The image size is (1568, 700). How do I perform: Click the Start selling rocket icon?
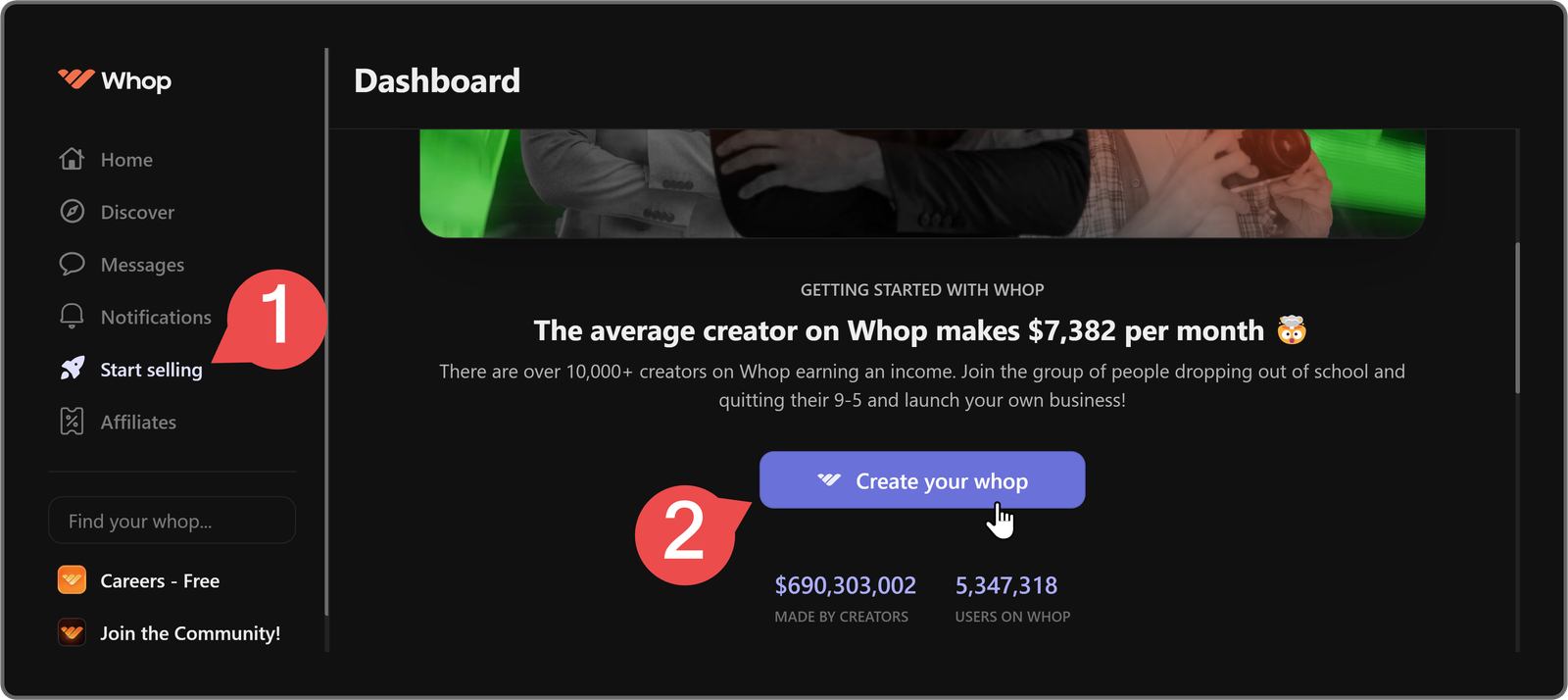point(71,369)
